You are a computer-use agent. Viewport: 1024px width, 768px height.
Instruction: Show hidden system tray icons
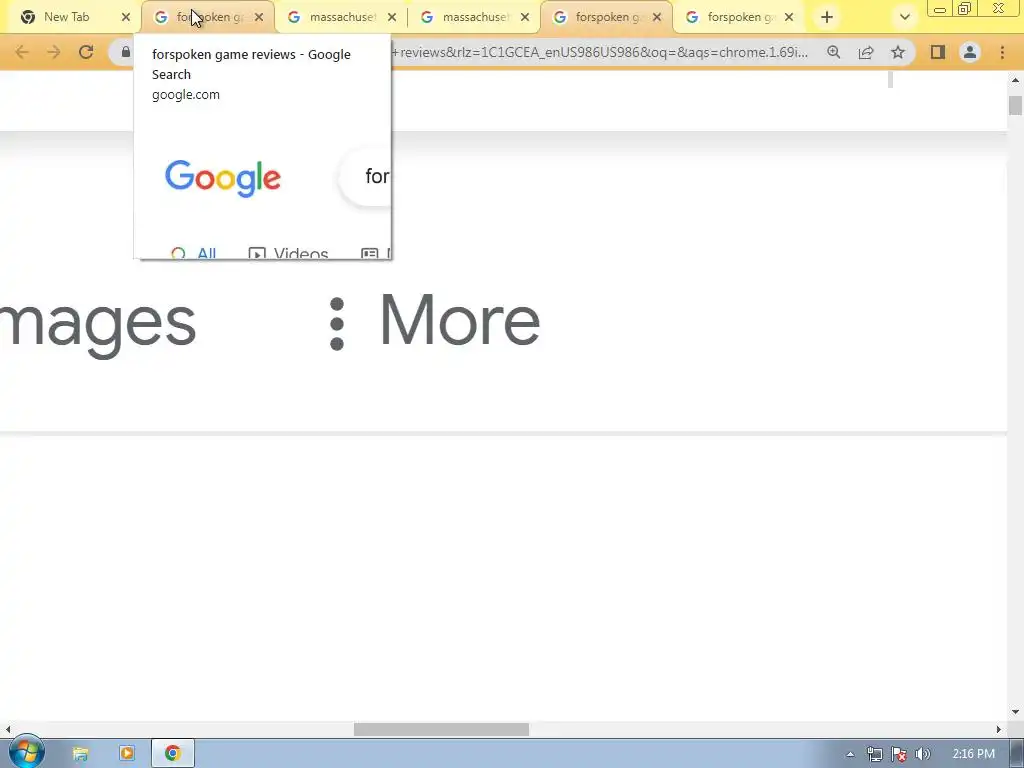(850, 754)
